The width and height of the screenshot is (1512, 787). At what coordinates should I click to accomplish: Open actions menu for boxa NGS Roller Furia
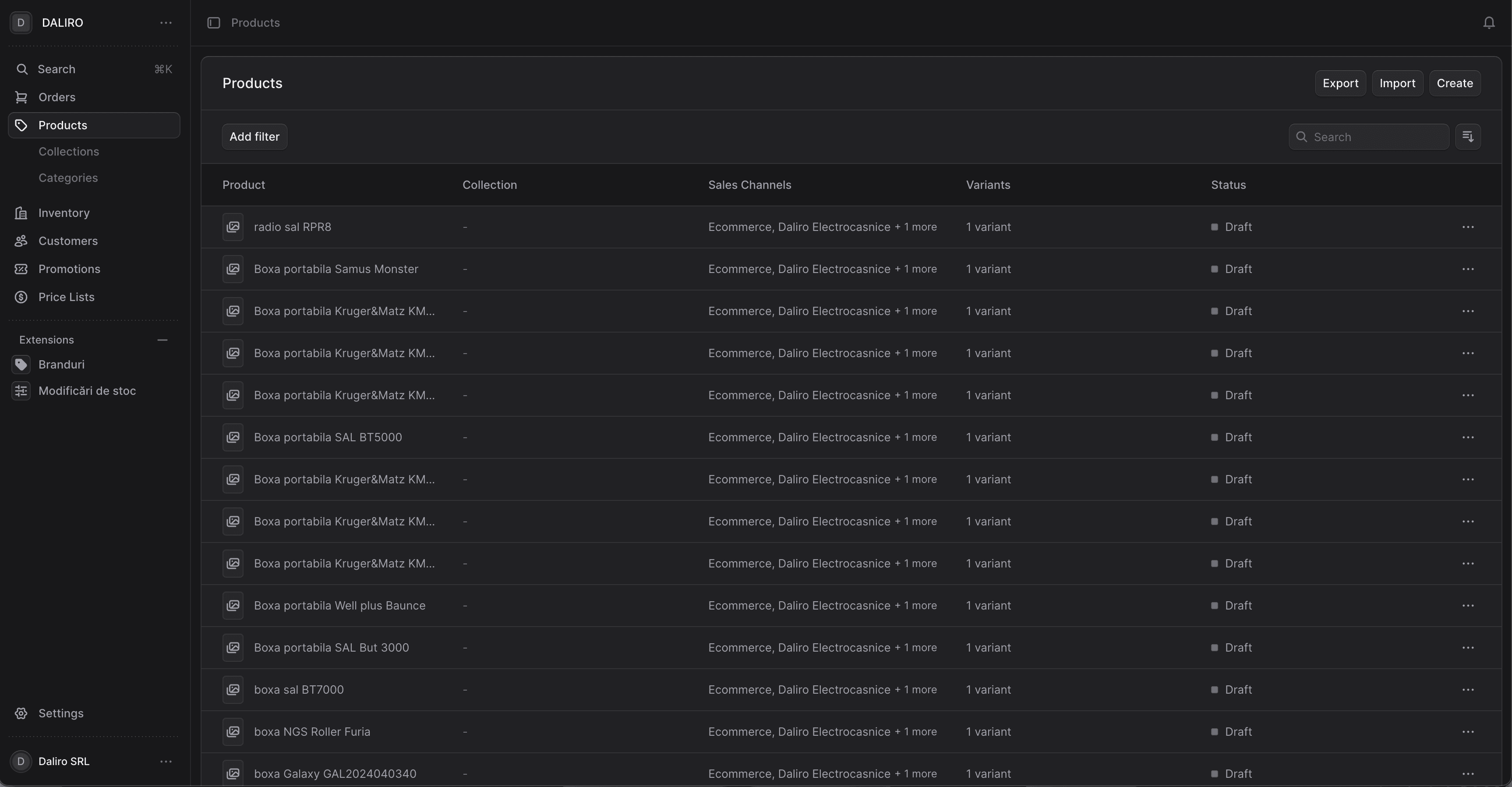click(x=1467, y=732)
